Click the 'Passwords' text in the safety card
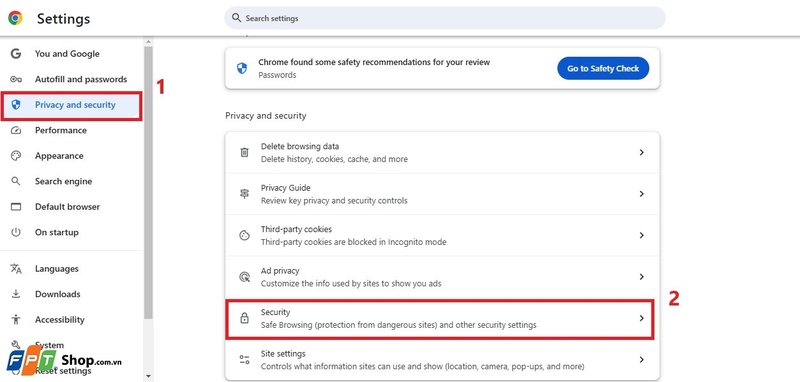The height and width of the screenshot is (382, 800). 277,75
